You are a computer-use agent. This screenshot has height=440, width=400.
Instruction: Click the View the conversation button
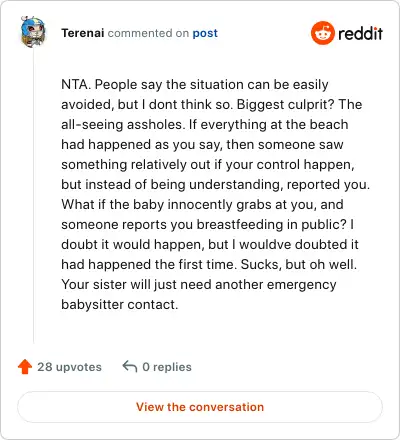tap(200, 407)
